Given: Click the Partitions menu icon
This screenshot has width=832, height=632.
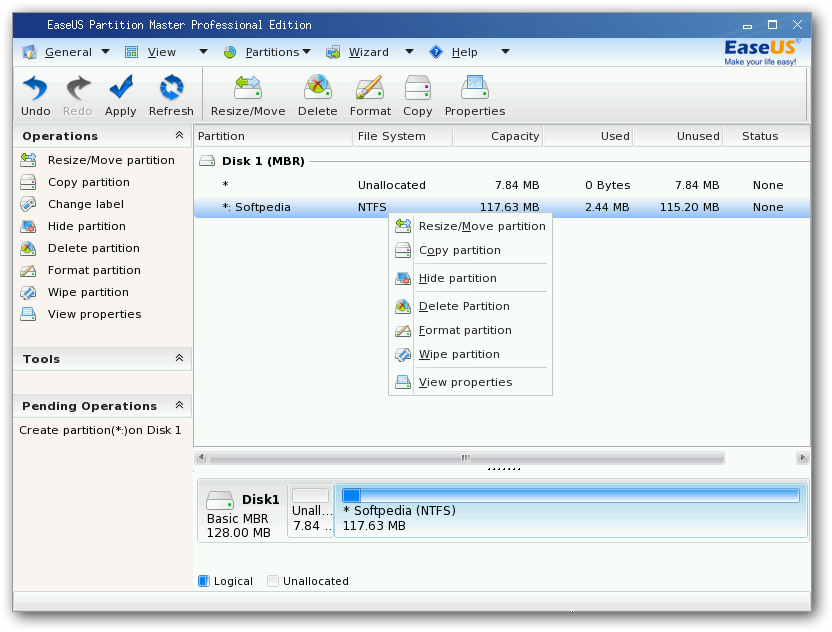Looking at the screenshot, I should tap(230, 52).
